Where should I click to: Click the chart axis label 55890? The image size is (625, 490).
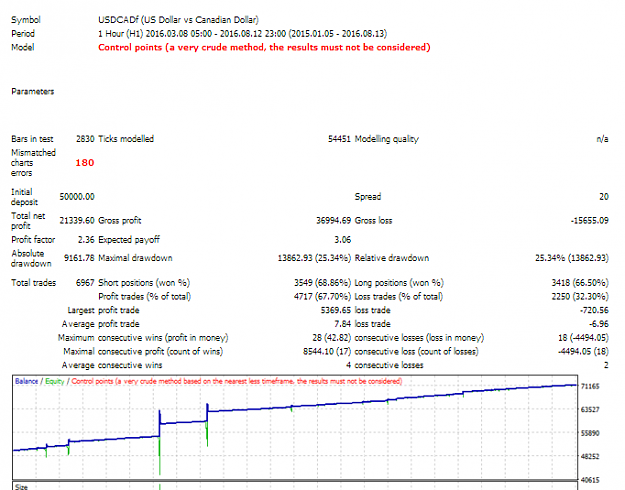pyautogui.click(x=590, y=433)
